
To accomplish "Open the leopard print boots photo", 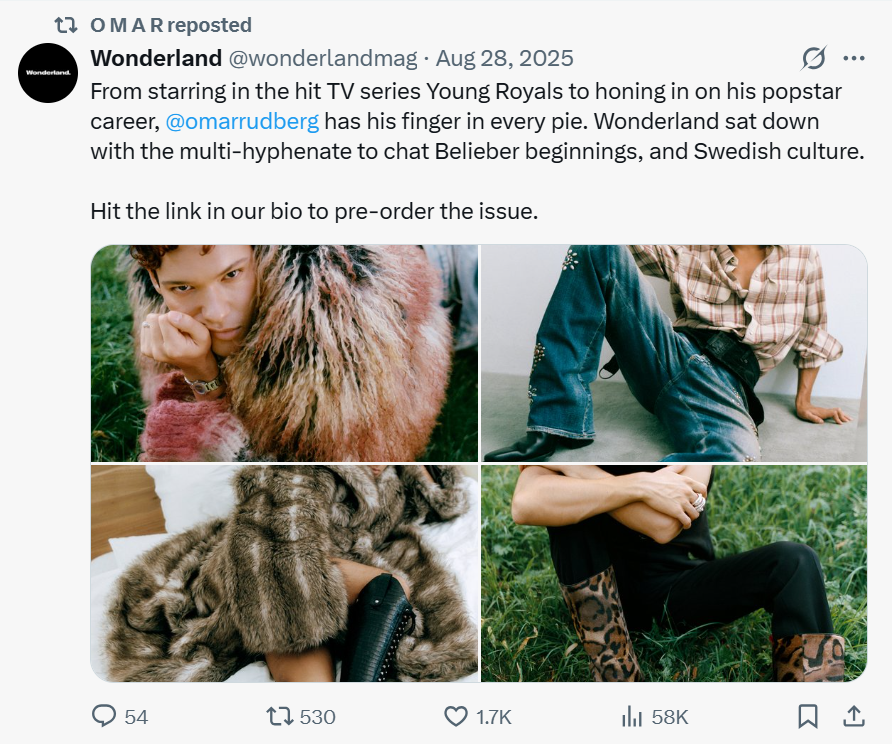I will click(674, 573).
